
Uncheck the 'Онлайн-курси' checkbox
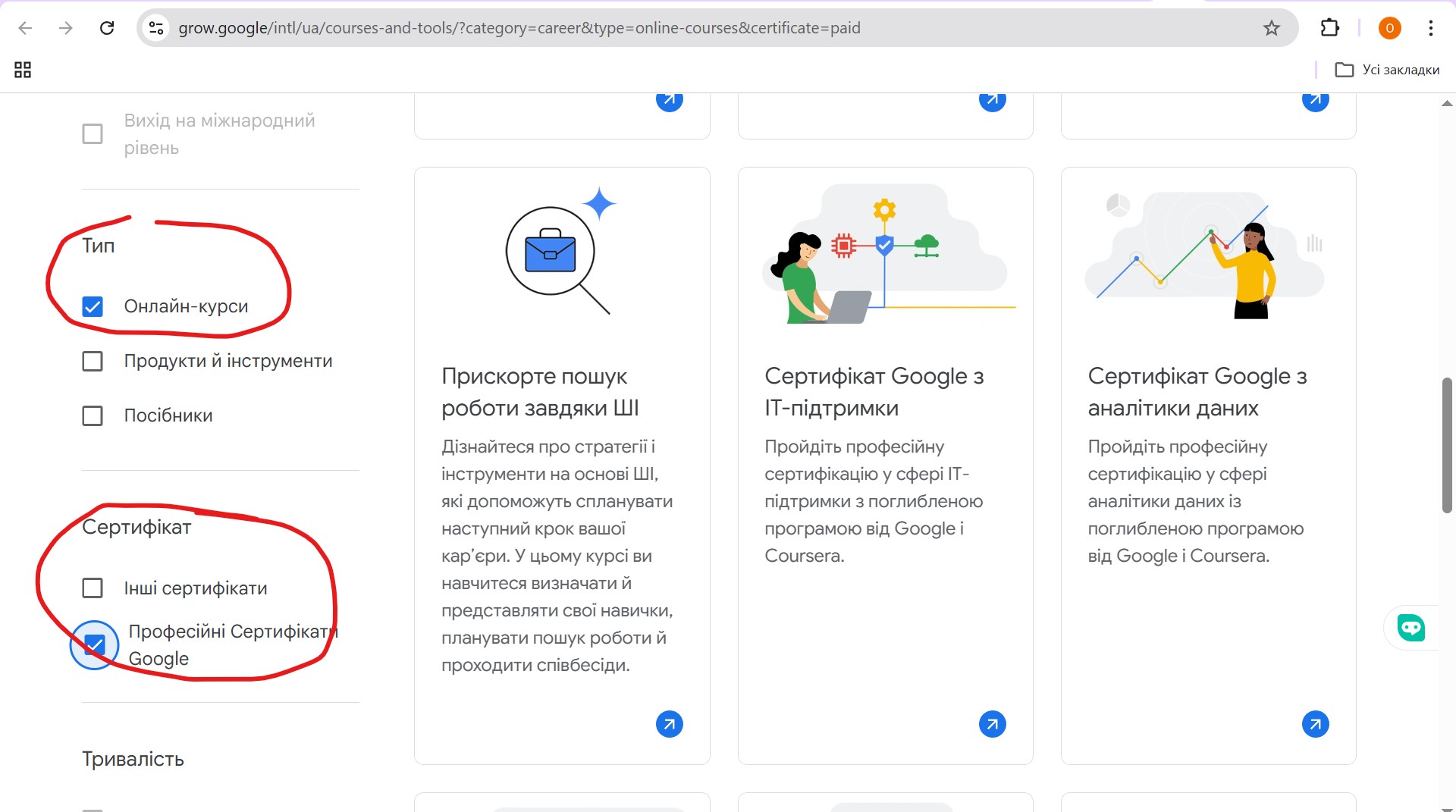(x=93, y=306)
